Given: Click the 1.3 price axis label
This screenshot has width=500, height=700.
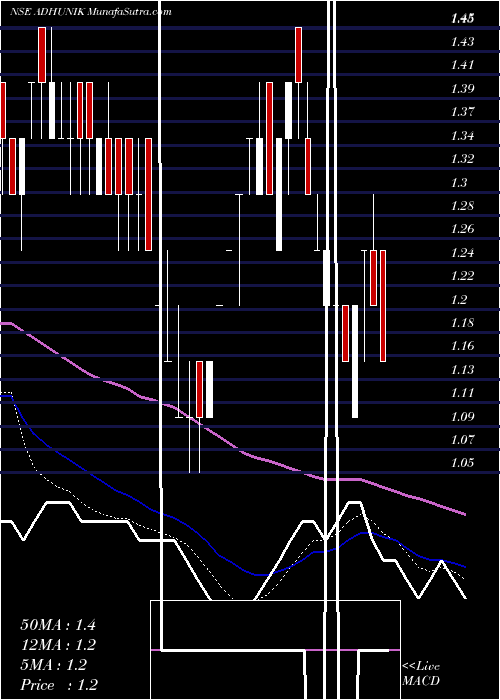Looking at the screenshot, I should (460, 182).
